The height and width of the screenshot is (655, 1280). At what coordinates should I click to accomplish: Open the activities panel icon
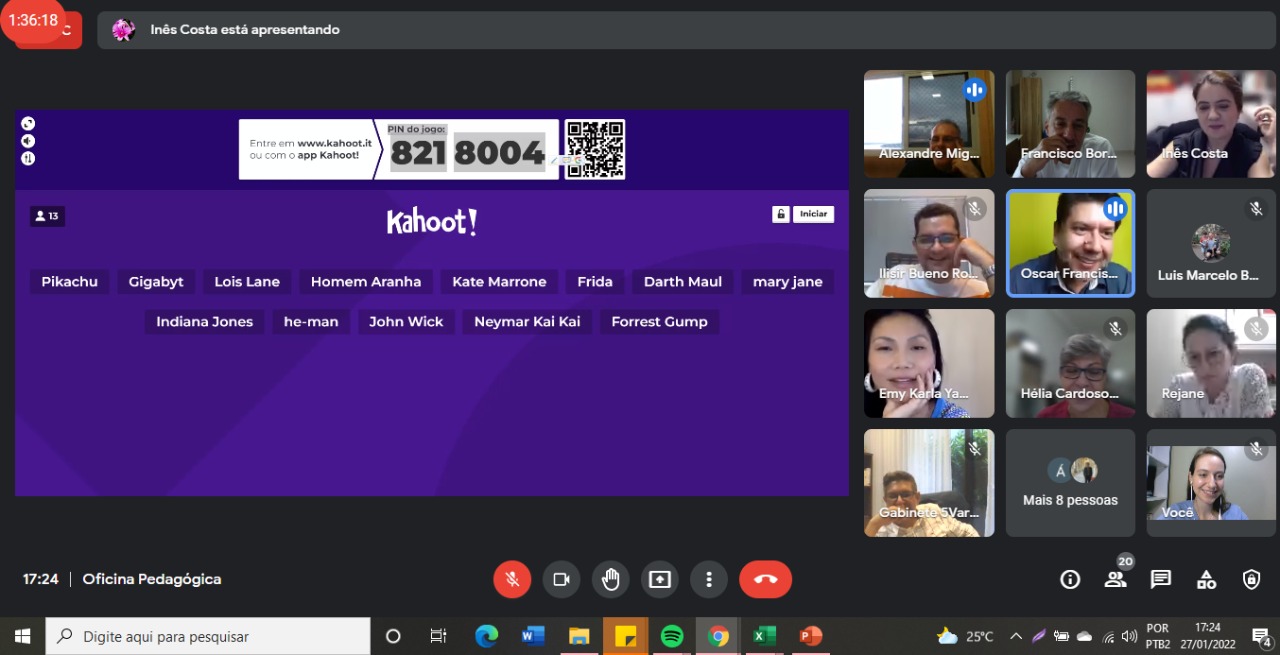click(x=1206, y=579)
